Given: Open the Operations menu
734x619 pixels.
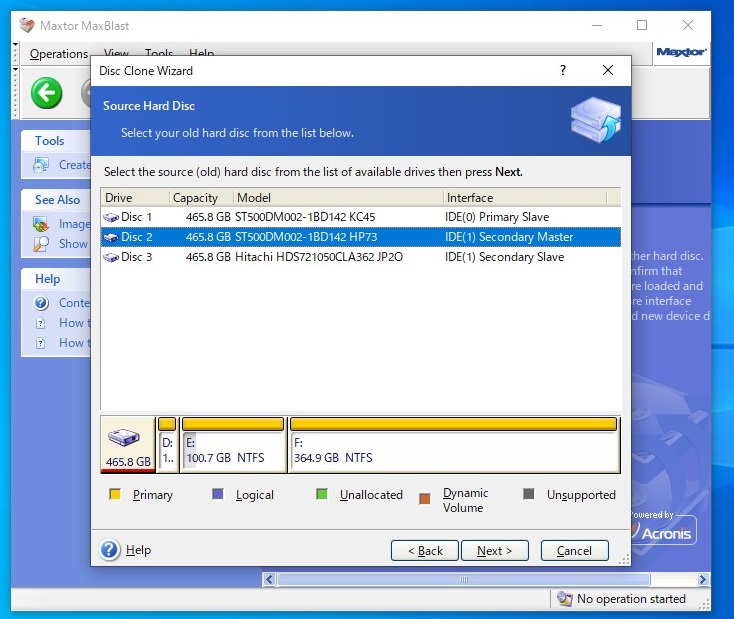Looking at the screenshot, I should click(x=59, y=54).
